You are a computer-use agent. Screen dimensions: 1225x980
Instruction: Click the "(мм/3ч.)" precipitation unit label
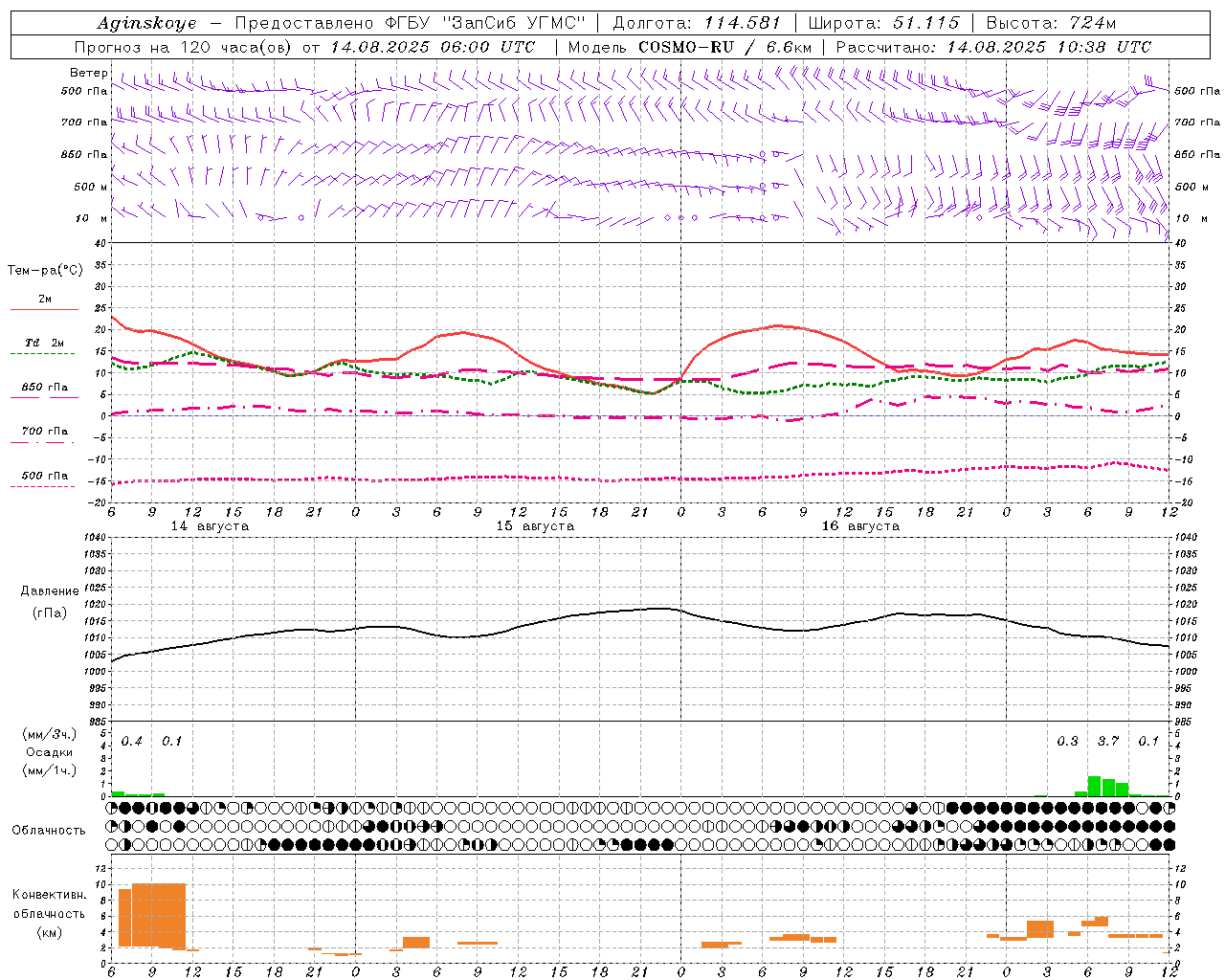pos(50,734)
